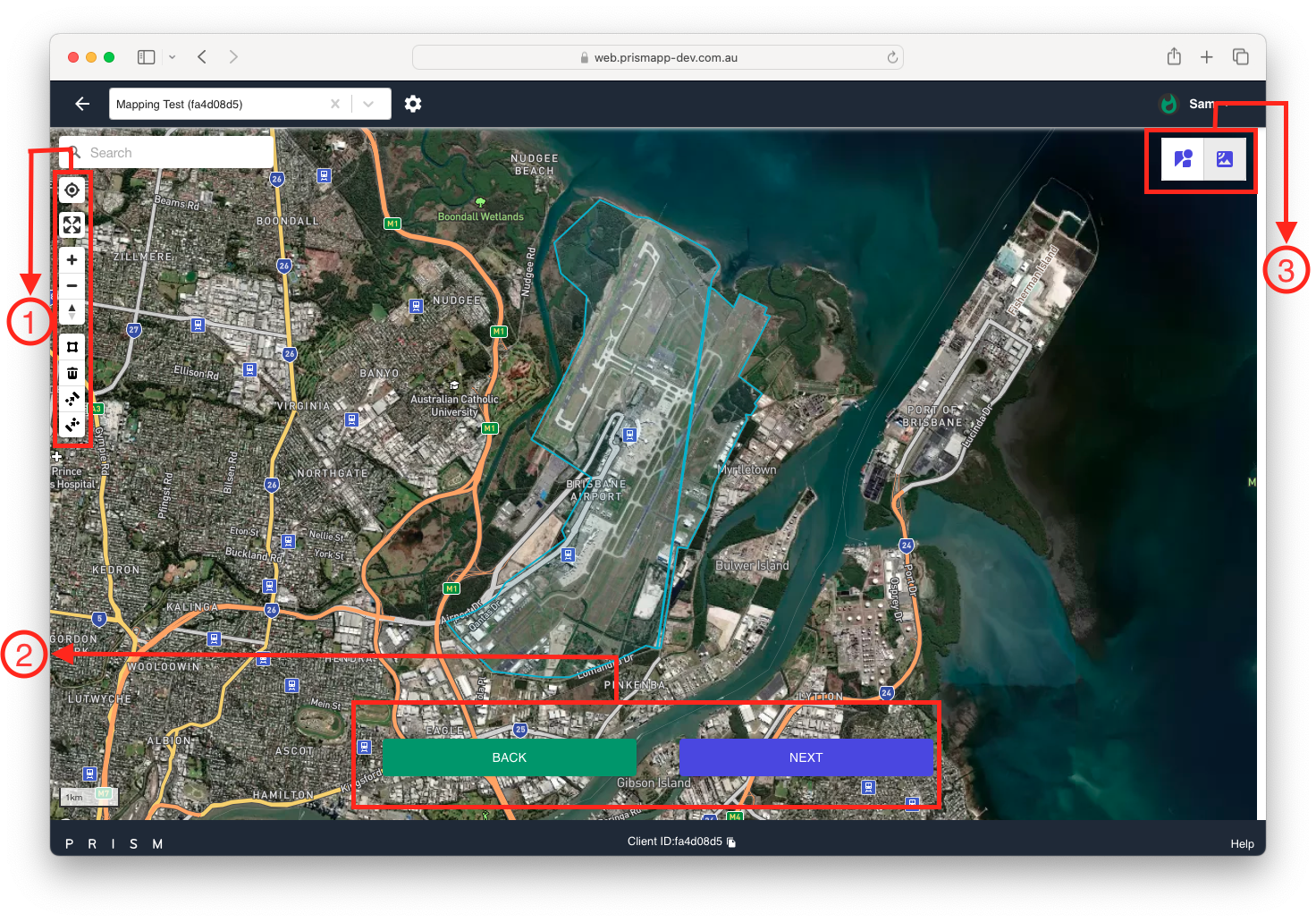This screenshot has height=922, width=1316.
Task: Toggle fullscreen map view
Action: (x=72, y=224)
